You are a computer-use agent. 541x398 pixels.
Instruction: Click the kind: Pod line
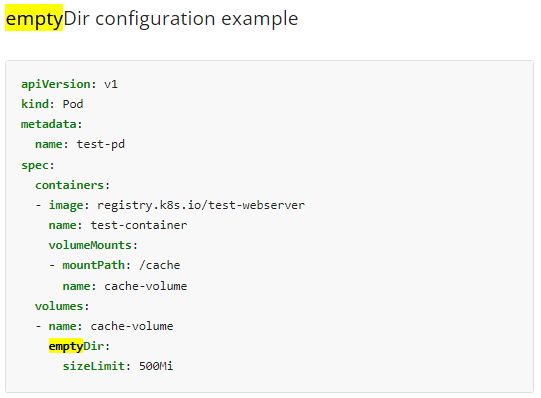[52, 104]
